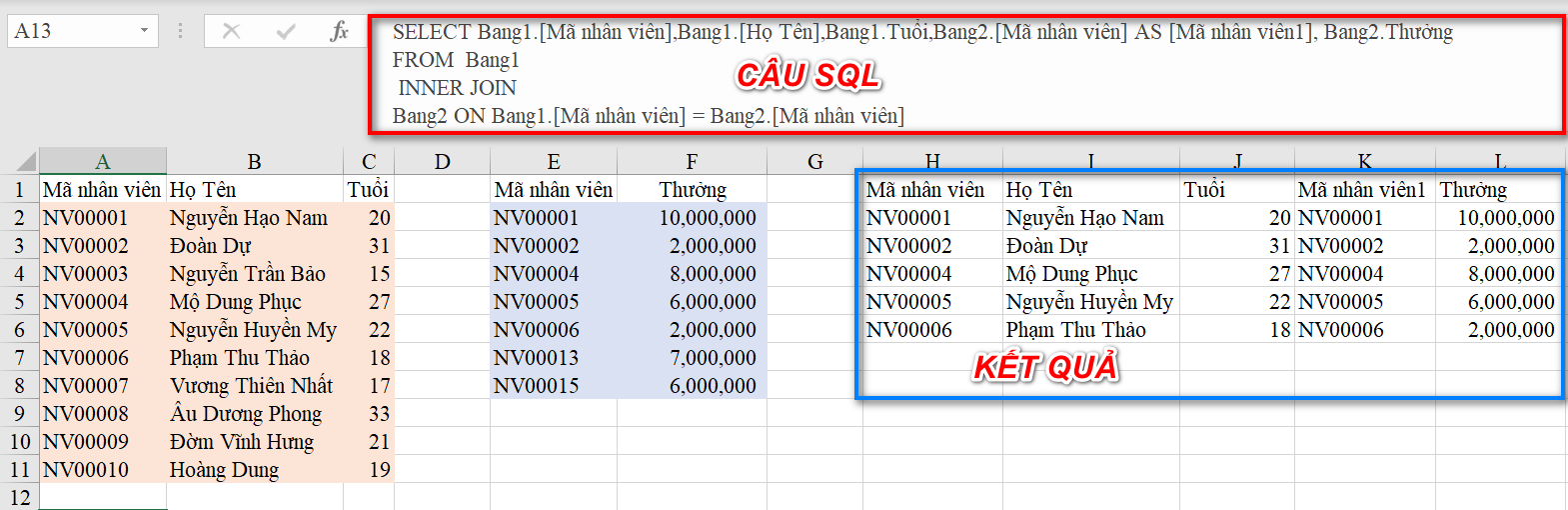Viewport: 1568px width, 510px height.
Task: Select row 5 header
Action: (x=19, y=302)
